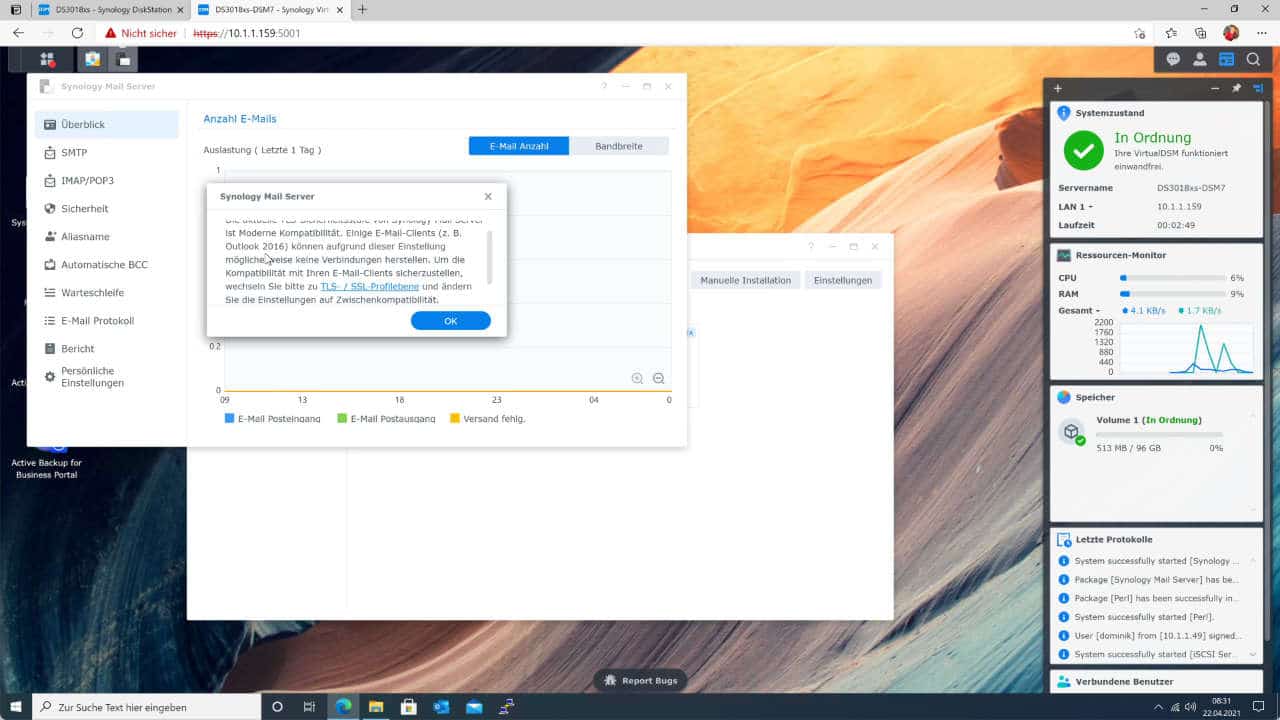This screenshot has width=1280, height=720.
Task: Open Outlook from the Windows taskbar
Action: coord(441,707)
